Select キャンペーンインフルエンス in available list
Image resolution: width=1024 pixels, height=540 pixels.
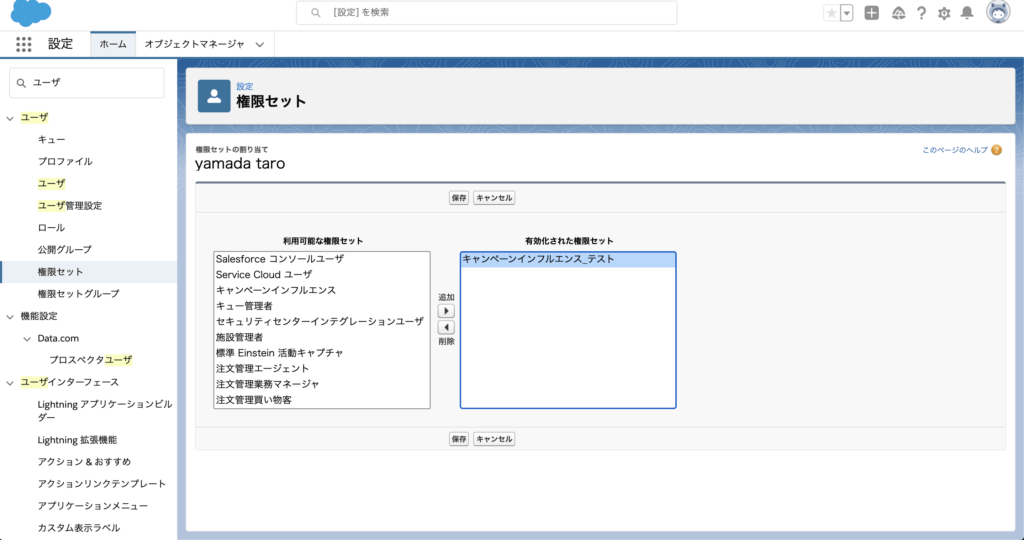pos(321,291)
